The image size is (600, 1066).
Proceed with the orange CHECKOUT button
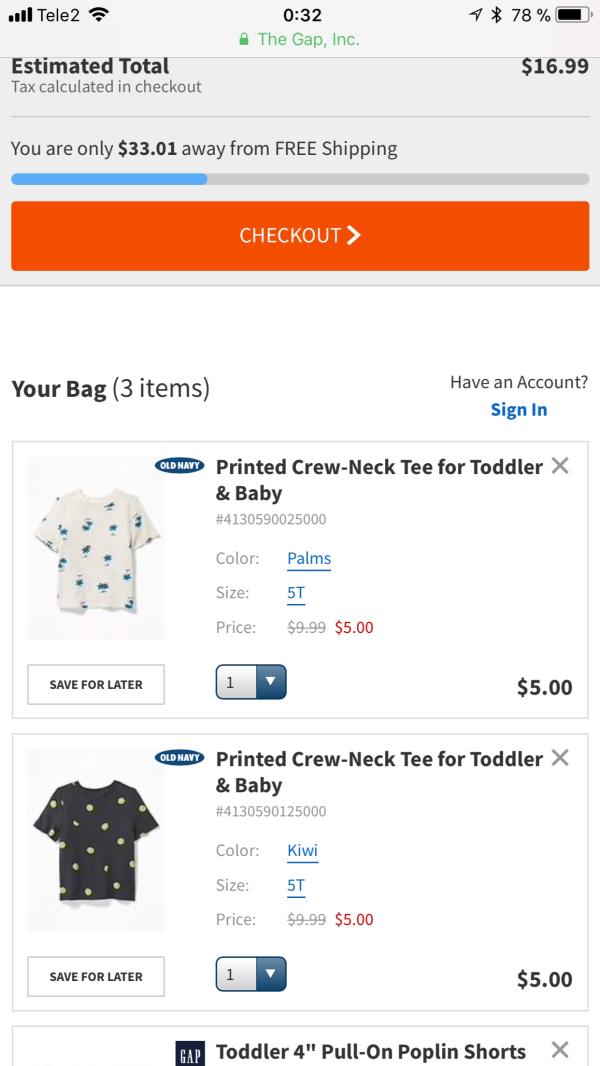pyautogui.click(x=300, y=236)
